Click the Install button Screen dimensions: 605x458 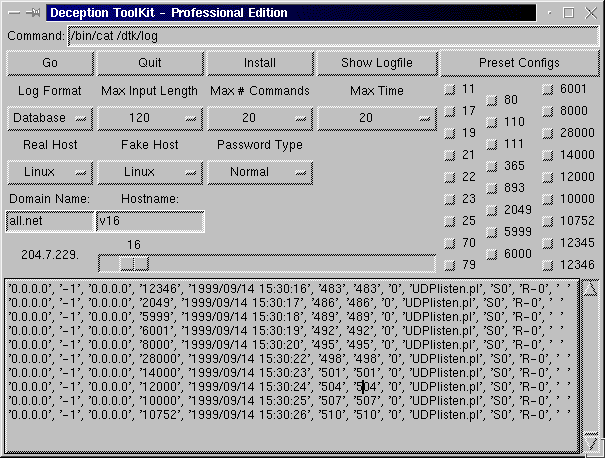260,63
